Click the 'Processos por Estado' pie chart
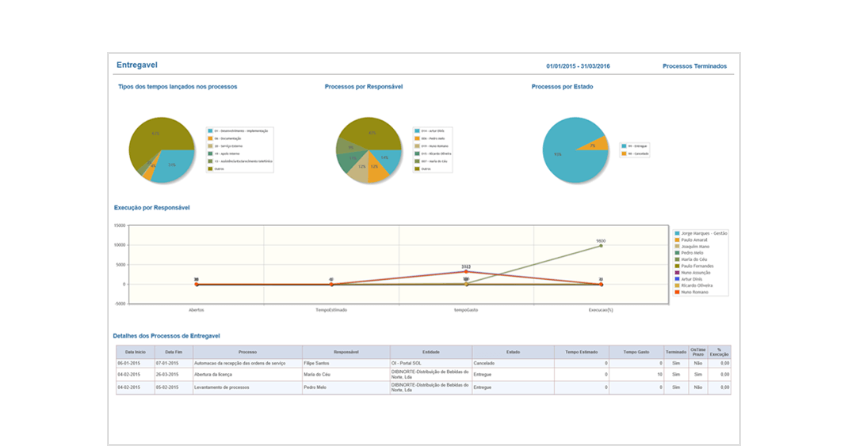Image resolution: width=848 pixels, height=446 pixels. (x=575, y=150)
